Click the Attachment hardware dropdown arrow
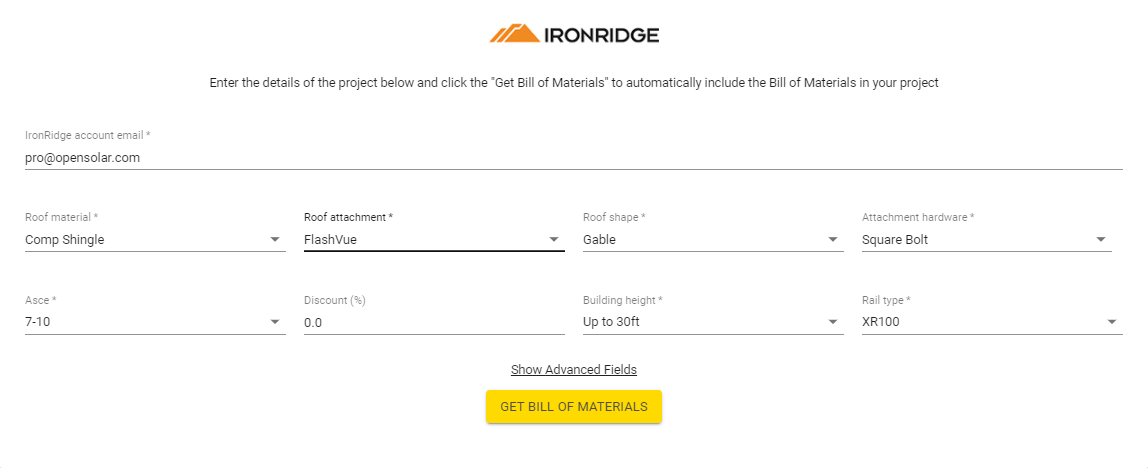This screenshot has width=1148, height=468. point(1100,239)
